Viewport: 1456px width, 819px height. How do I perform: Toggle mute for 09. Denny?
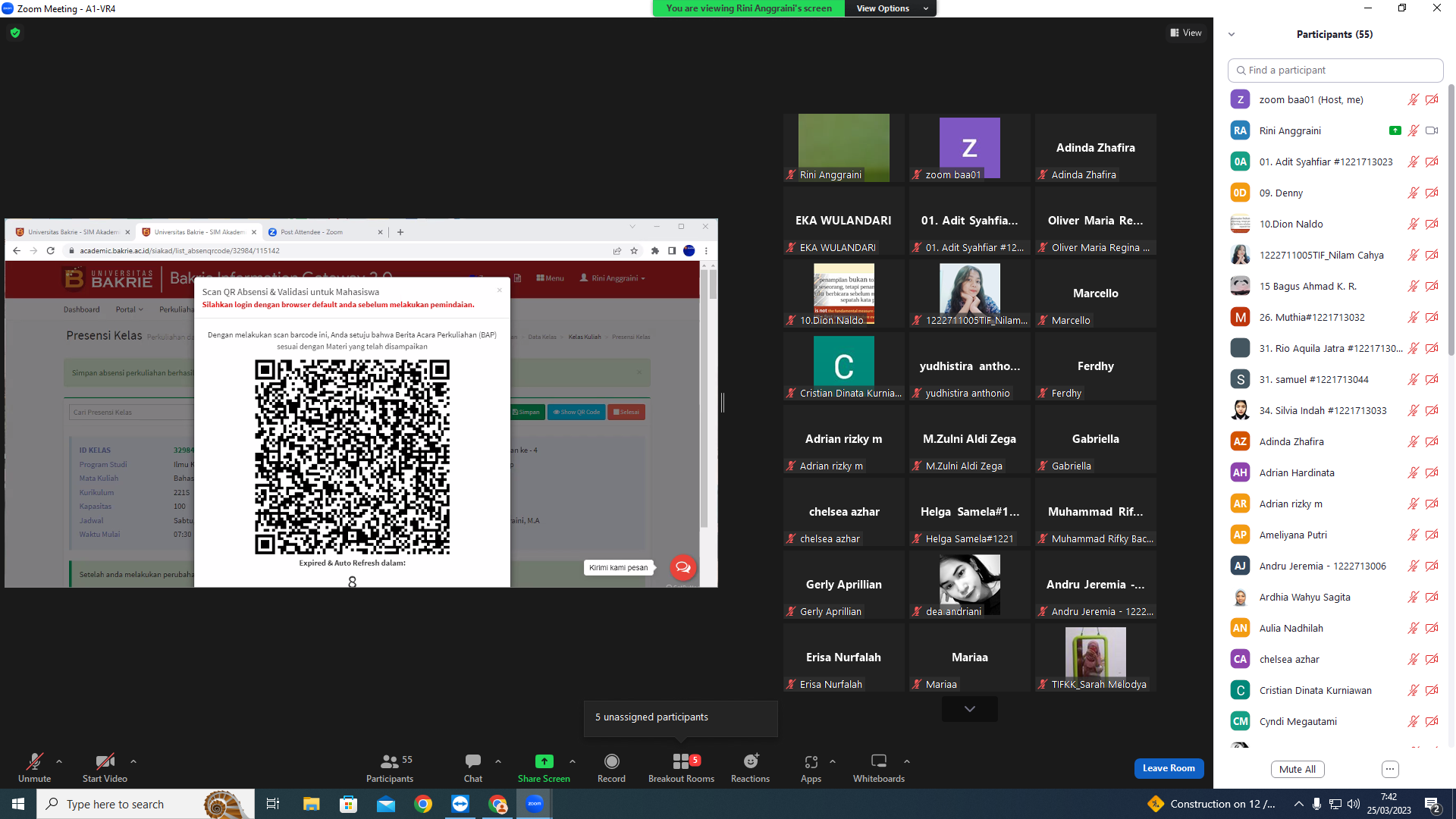click(1414, 193)
